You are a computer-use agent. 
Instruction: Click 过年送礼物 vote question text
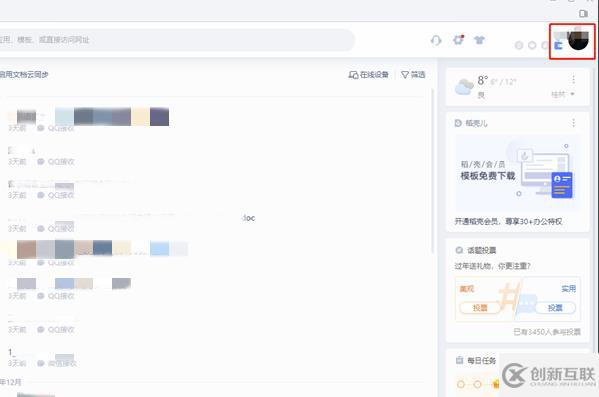492,266
